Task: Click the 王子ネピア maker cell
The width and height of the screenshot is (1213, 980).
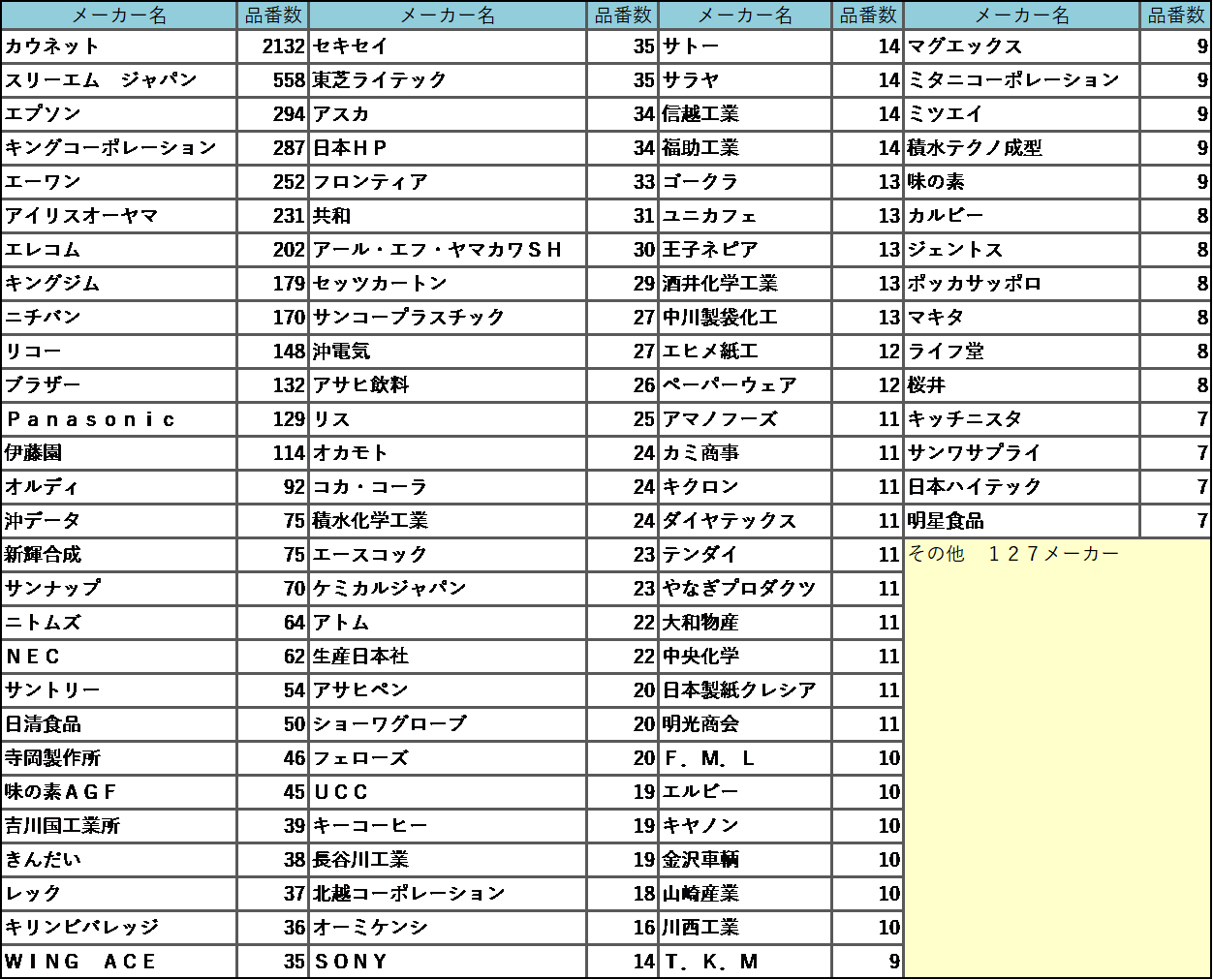Action: click(x=745, y=250)
